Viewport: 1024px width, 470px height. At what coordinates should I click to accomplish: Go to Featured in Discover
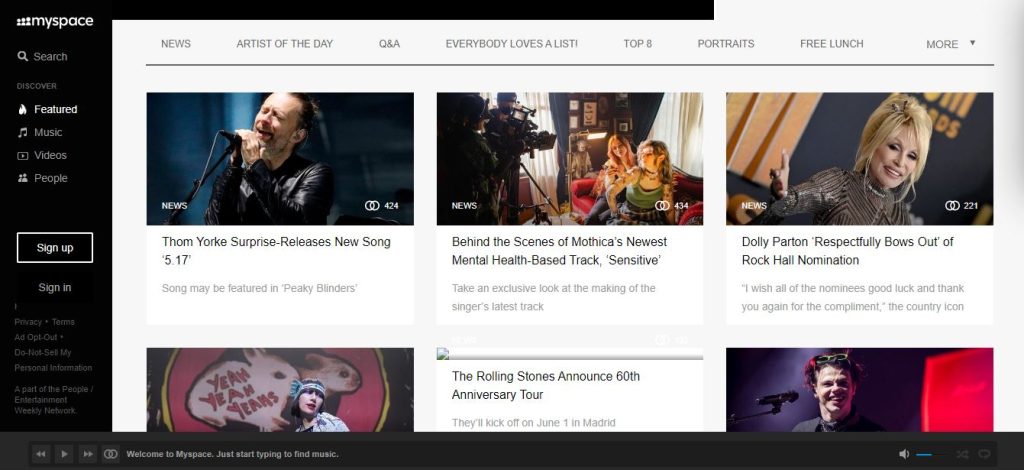click(x=48, y=110)
